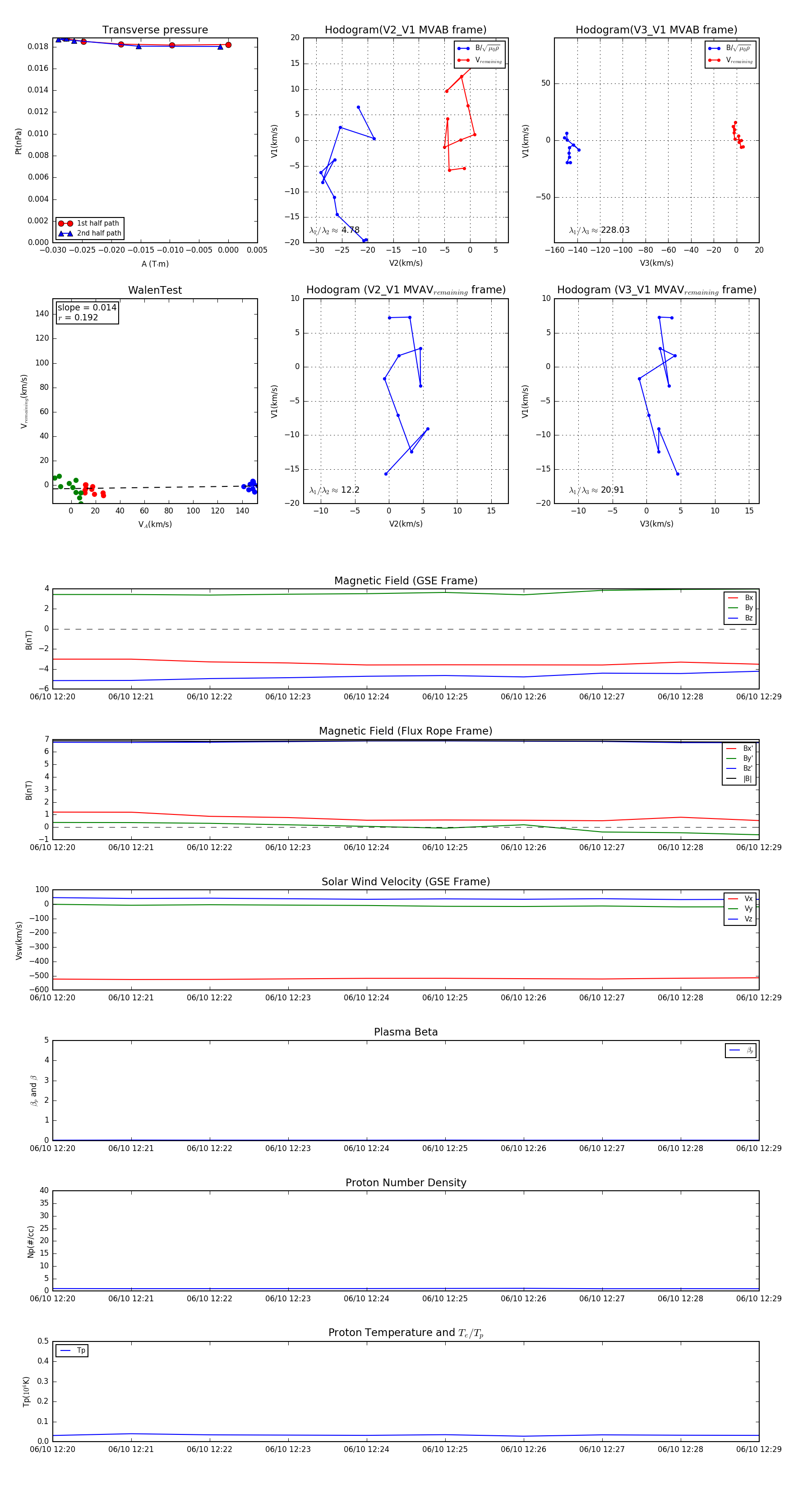The image size is (812, 1489).
Task: Click the 'V_A(km/s)' x-axis label of WalenTest
Action: pos(155,525)
